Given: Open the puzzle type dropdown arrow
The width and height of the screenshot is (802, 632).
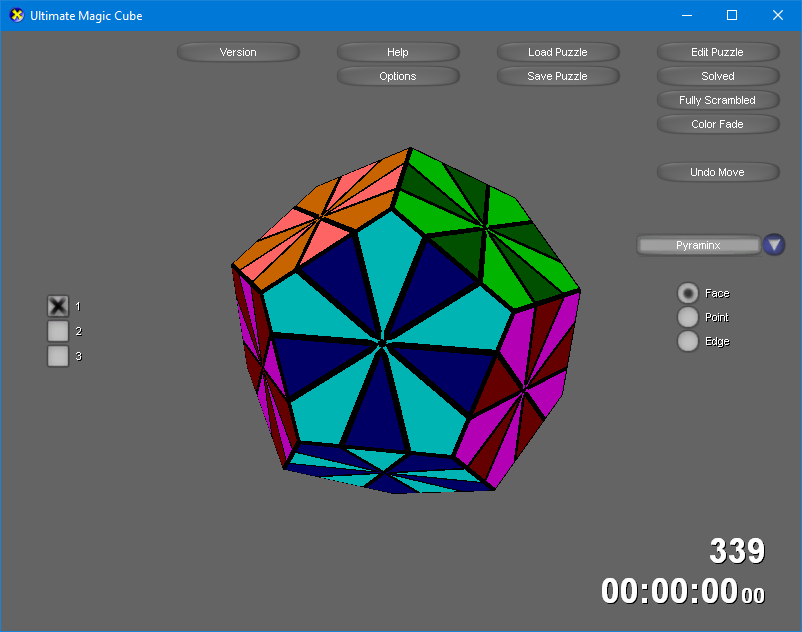Looking at the screenshot, I should click(x=773, y=244).
